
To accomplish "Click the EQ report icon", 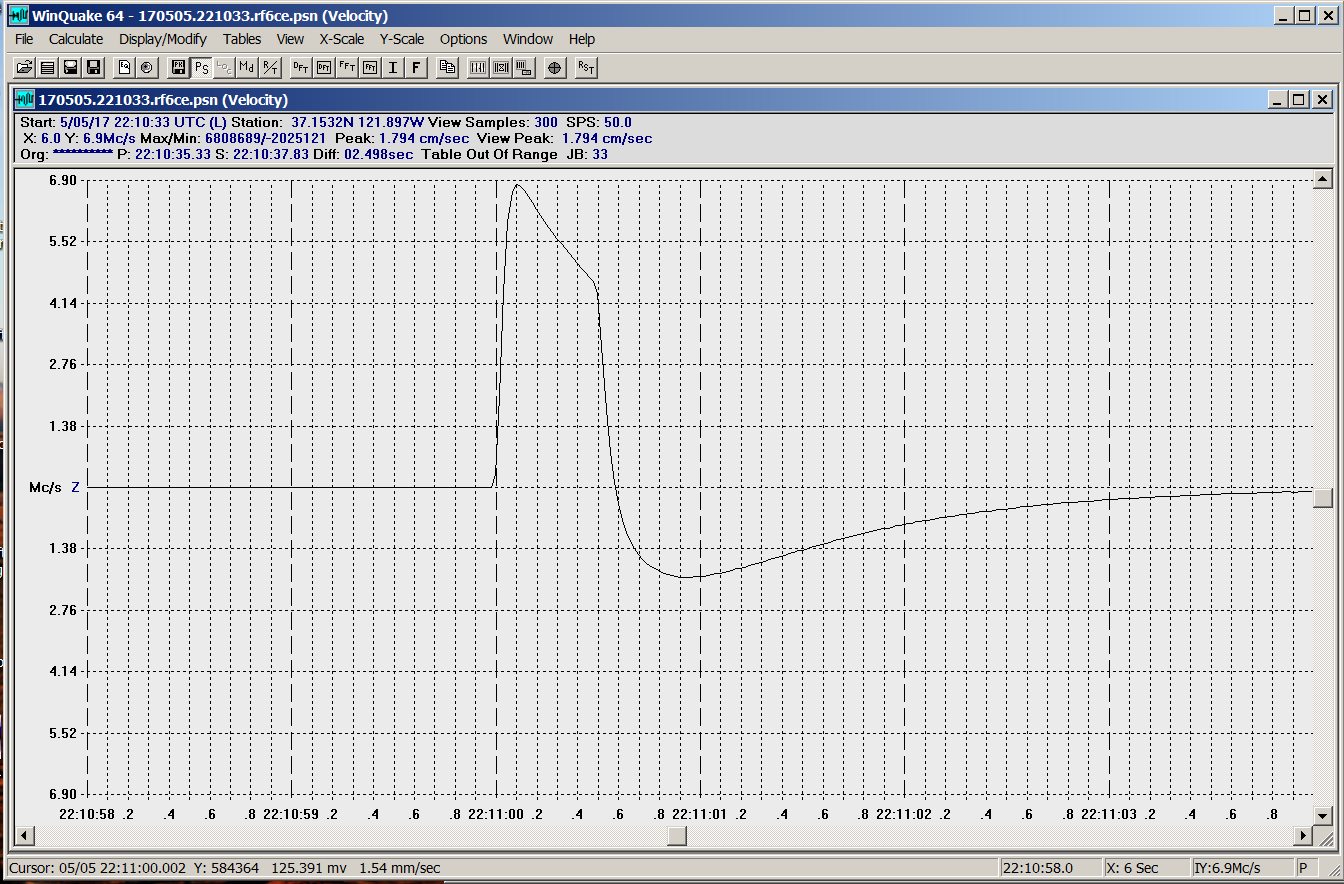I will (124, 67).
